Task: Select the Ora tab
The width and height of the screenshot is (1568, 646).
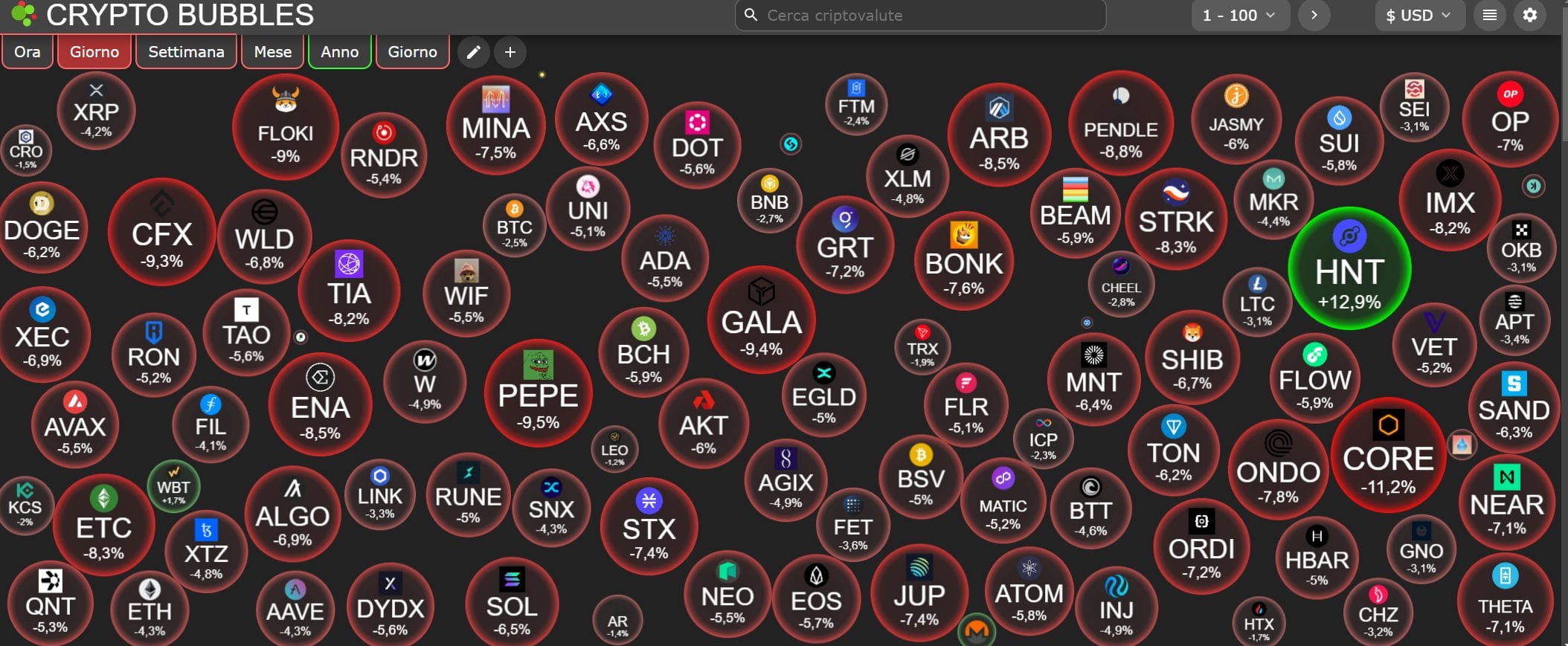Action: (x=28, y=52)
